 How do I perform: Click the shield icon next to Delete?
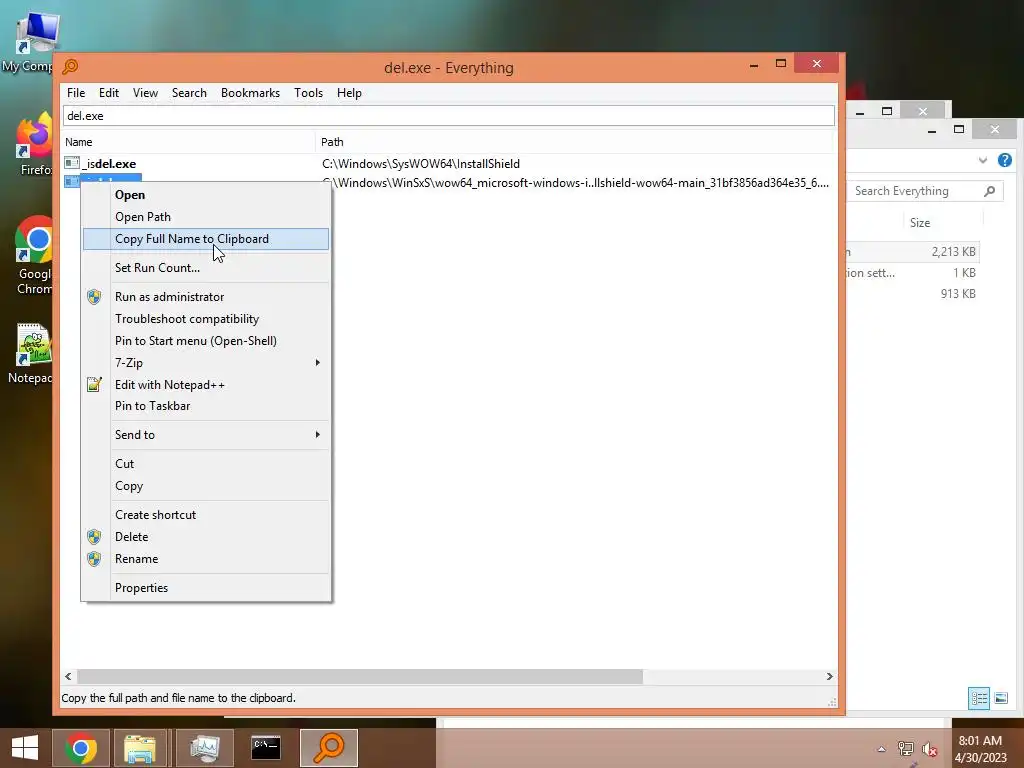[x=94, y=537]
